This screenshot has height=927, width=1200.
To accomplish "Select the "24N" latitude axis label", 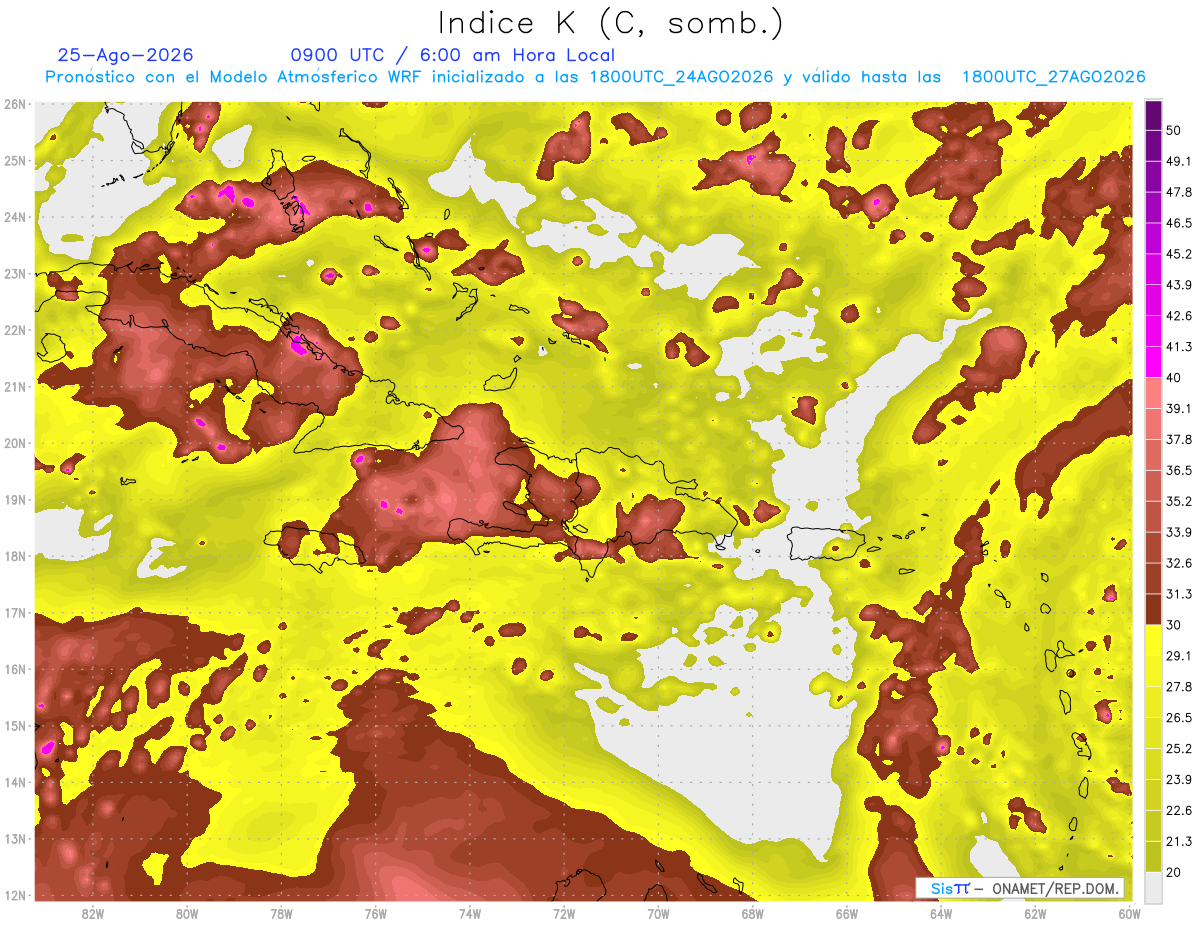I will point(14,217).
